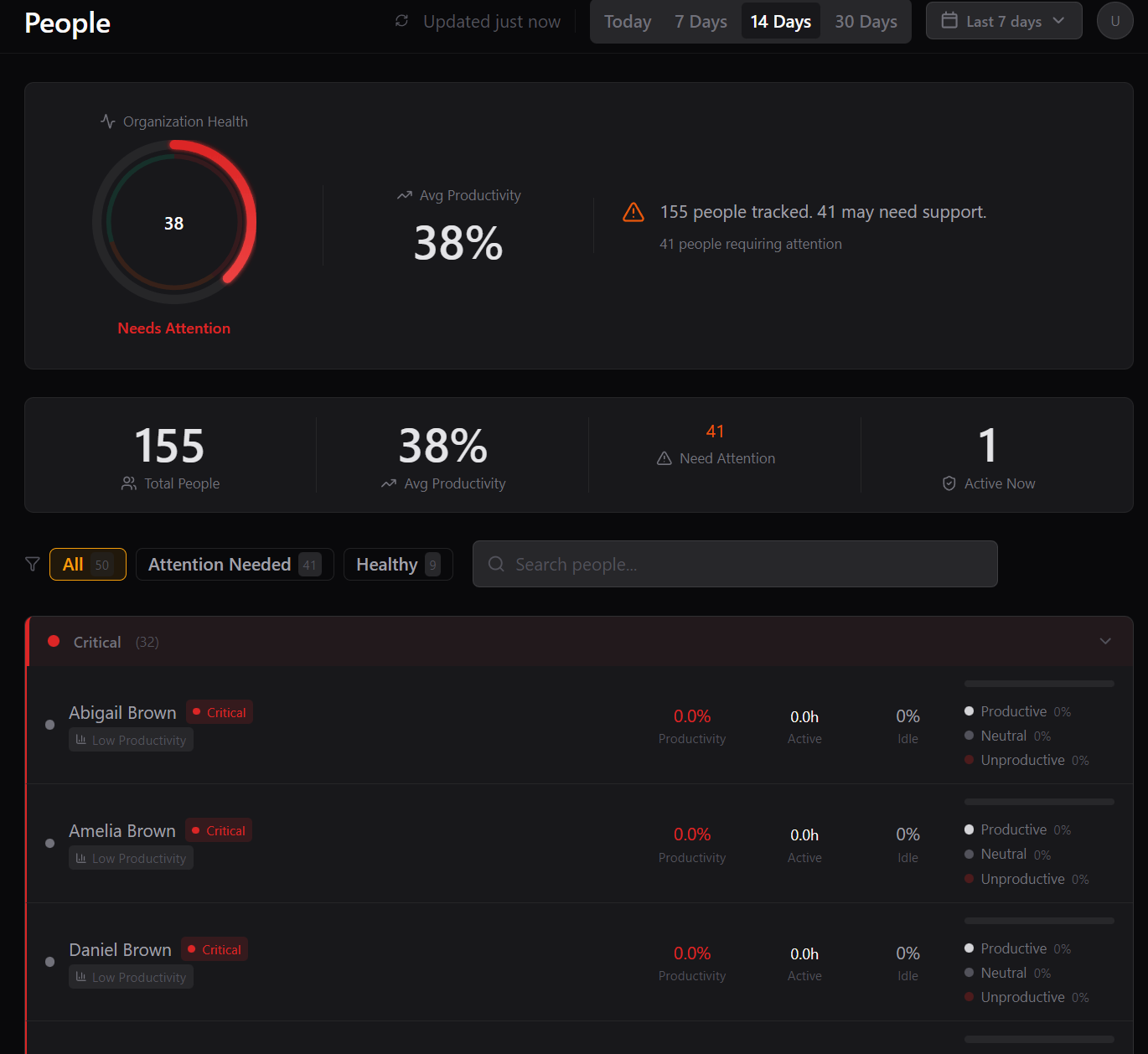Click the filter funnel icon
Screen dimensions: 1148x1054
point(33,564)
